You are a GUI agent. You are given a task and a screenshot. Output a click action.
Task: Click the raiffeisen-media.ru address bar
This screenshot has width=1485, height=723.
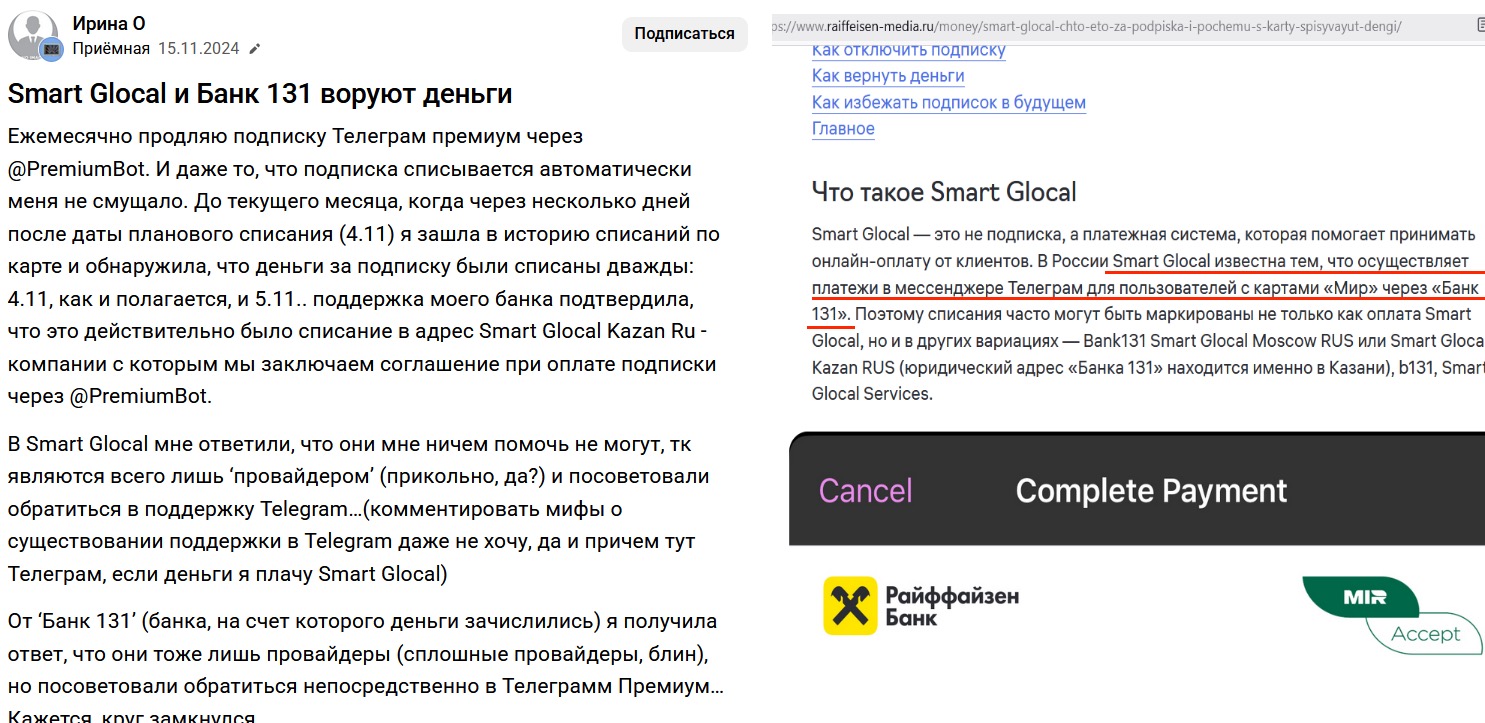coord(1100,26)
